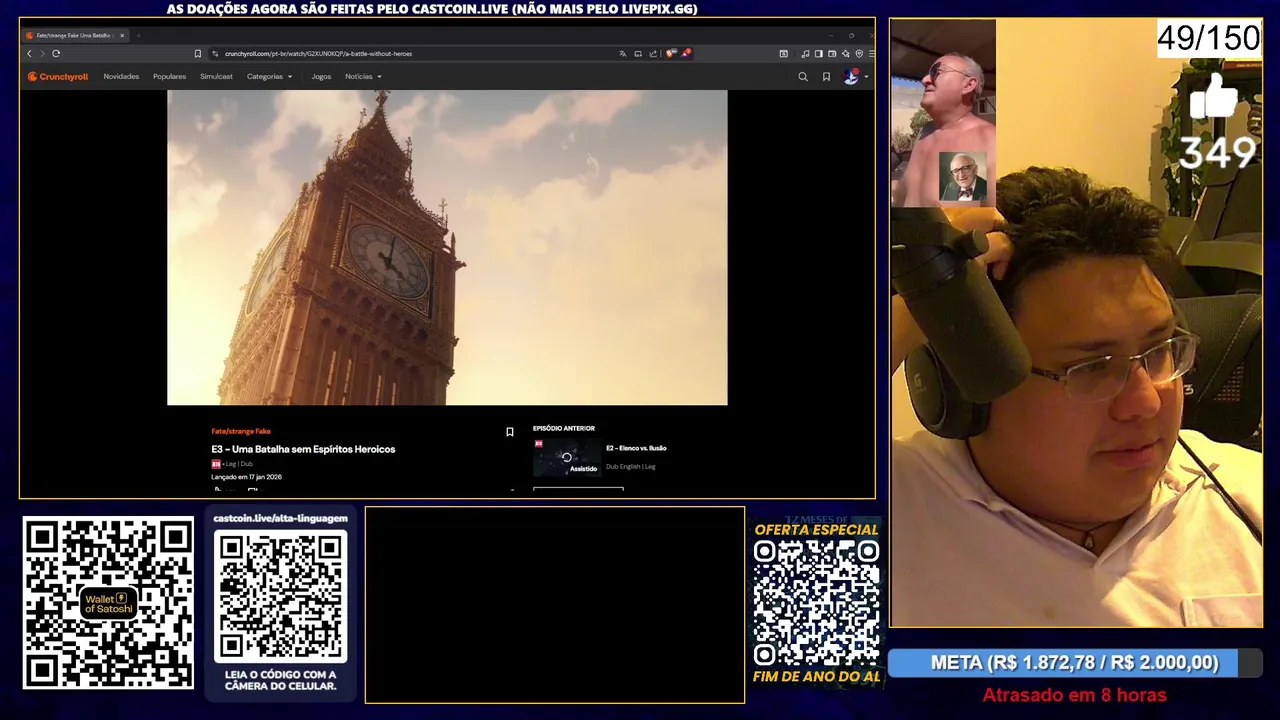Click the picture-in-picture icon in address bar
The image size is (1280, 720).
pyautogui.click(x=638, y=54)
